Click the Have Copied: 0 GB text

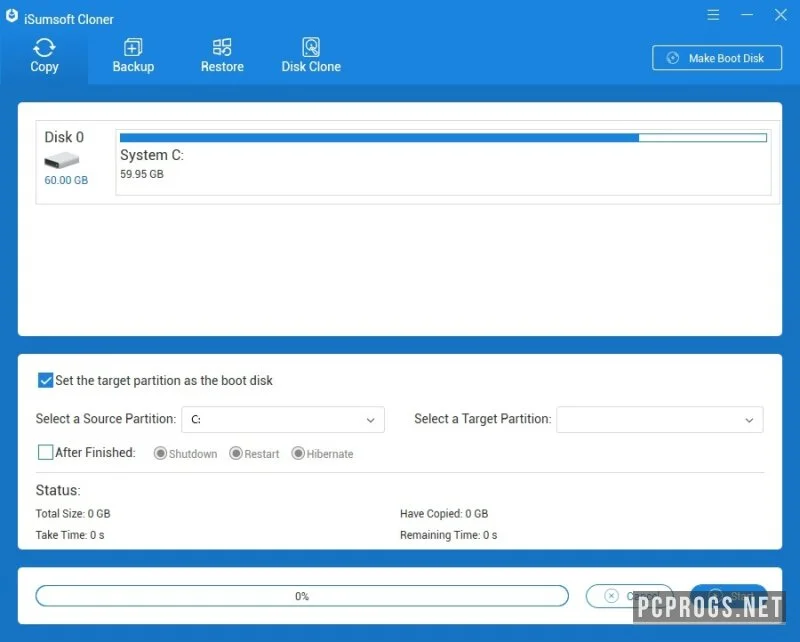(x=444, y=513)
